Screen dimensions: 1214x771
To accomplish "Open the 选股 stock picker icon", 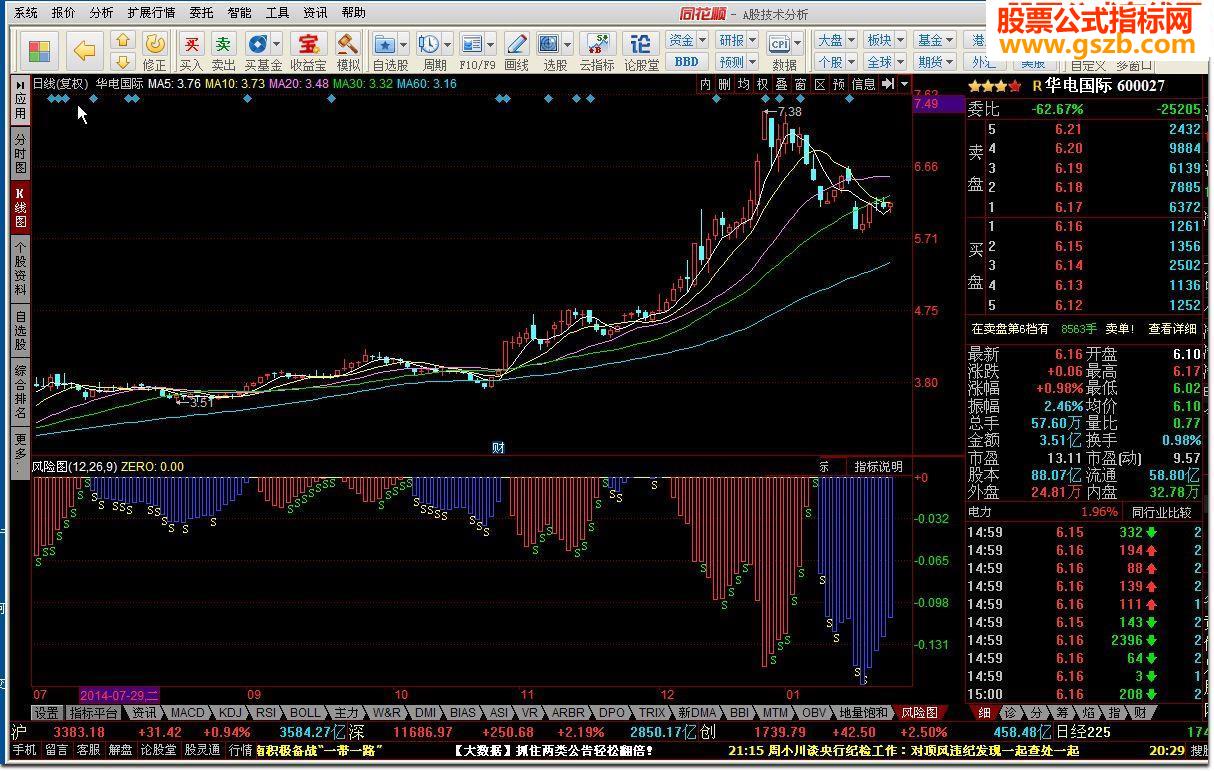I will 555,51.
